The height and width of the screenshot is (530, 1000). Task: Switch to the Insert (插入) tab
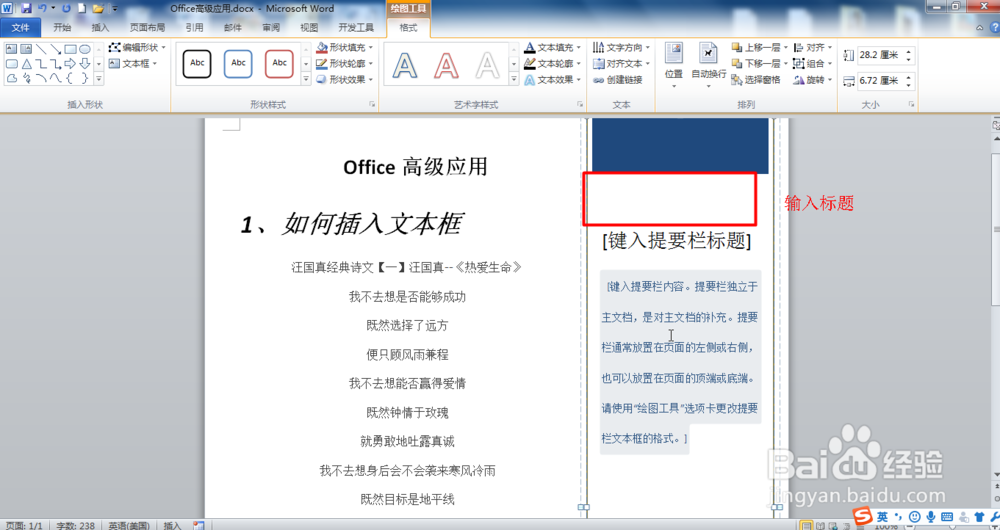click(100, 27)
